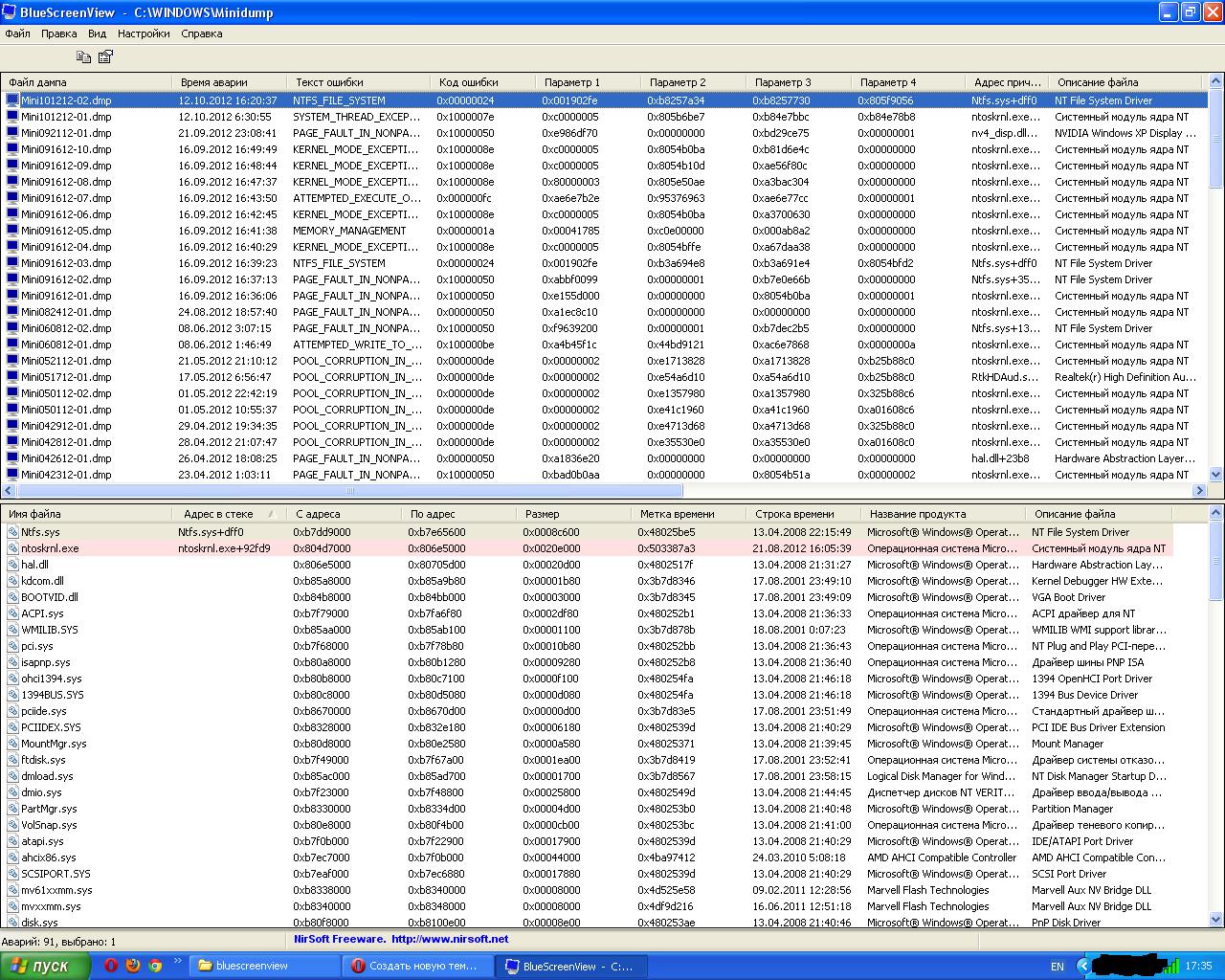Click the BlueScreenView taskbar button
1225x980 pixels.
coord(572,966)
